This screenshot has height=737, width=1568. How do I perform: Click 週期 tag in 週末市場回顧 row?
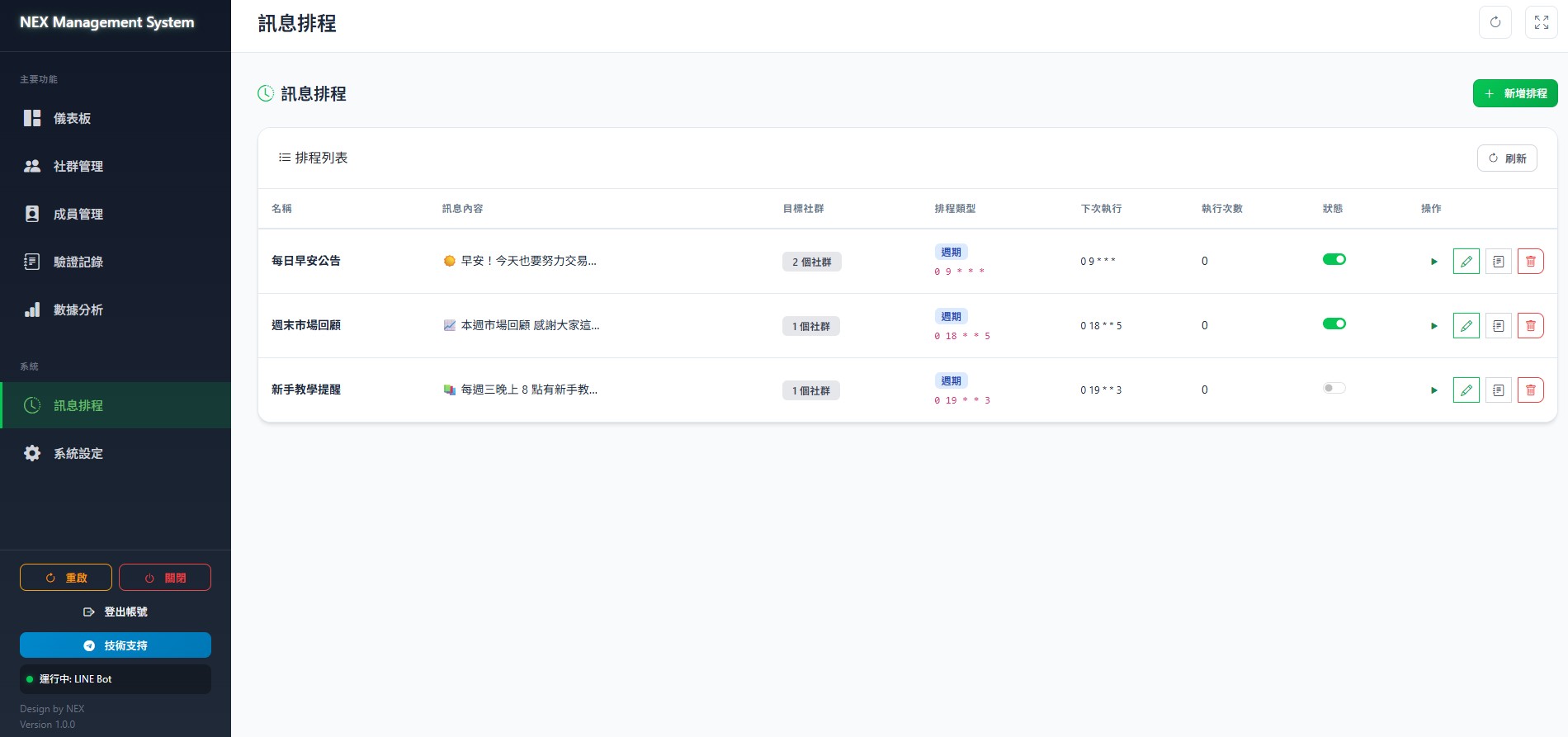pos(951,316)
